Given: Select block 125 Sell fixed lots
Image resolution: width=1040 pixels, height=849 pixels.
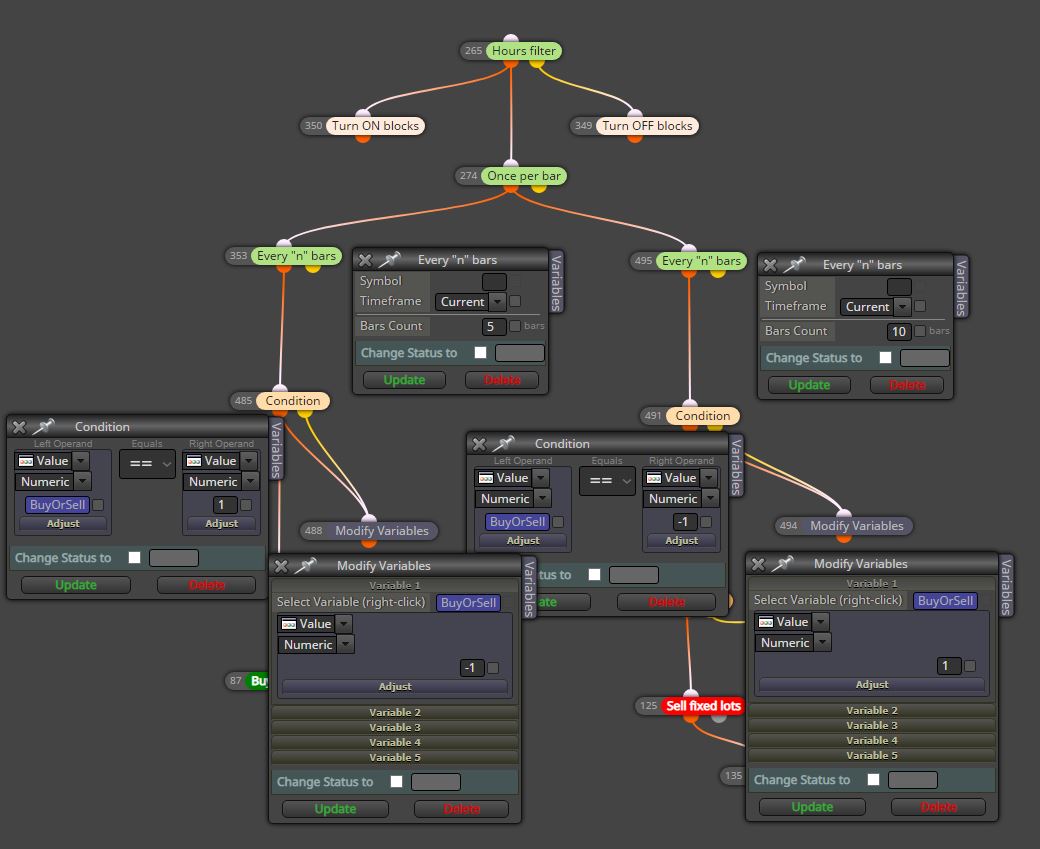Looking at the screenshot, I should 703,706.
